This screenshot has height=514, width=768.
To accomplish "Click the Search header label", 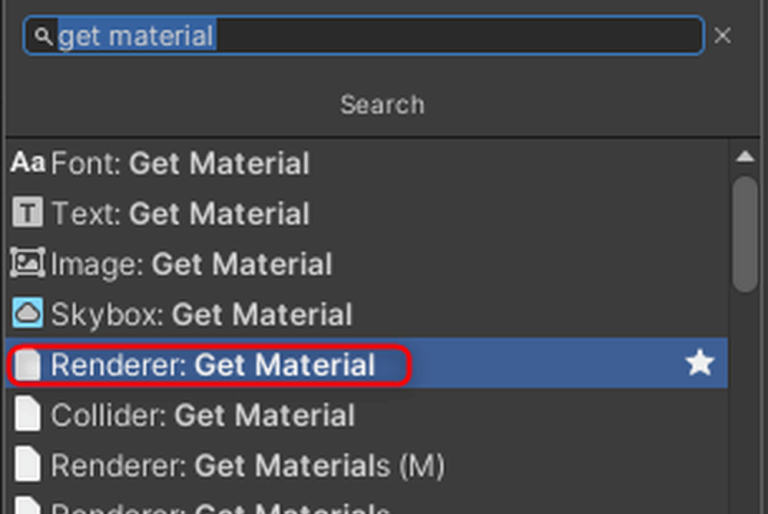I will 382,105.
